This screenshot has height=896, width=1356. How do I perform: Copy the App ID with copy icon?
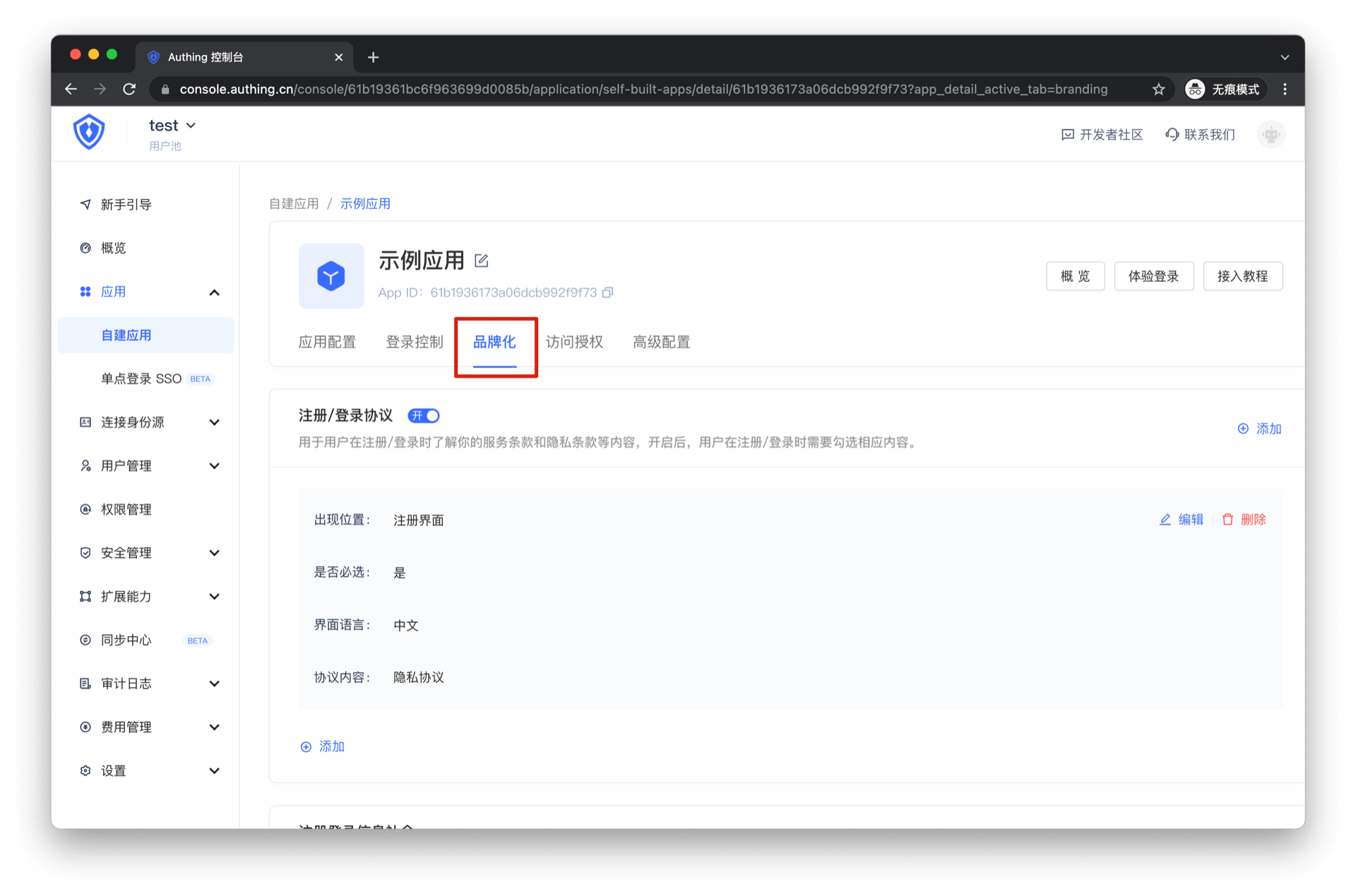(607, 292)
